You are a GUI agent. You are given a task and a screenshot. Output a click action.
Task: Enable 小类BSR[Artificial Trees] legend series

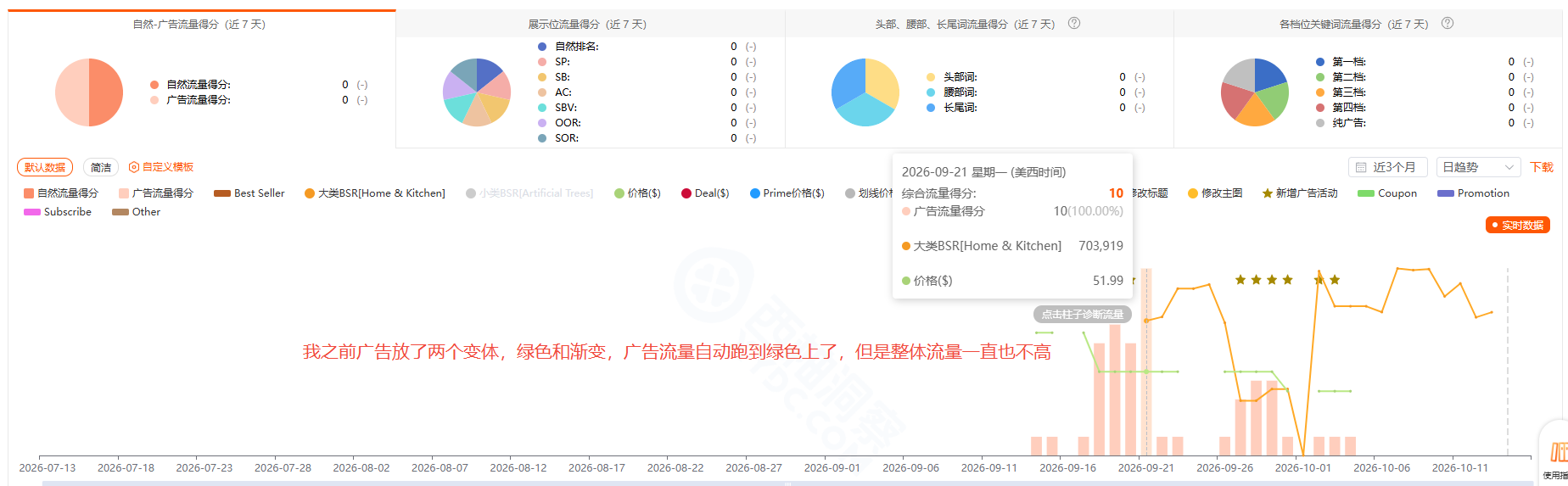(x=529, y=193)
